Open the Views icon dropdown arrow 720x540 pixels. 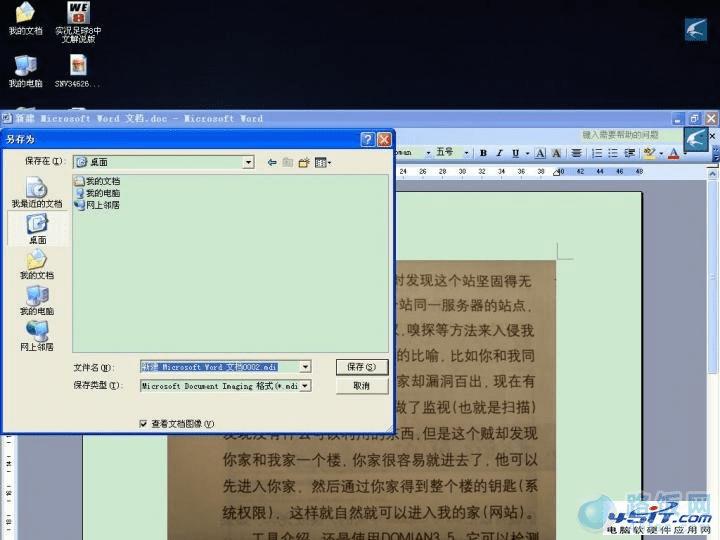pos(329,163)
